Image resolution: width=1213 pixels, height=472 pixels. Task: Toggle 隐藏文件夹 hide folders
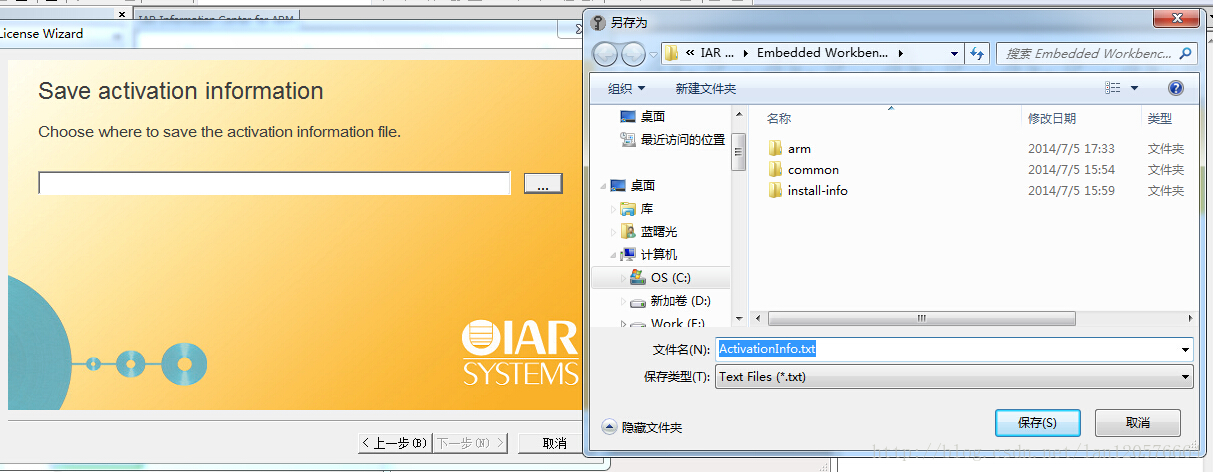tap(641, 427)
